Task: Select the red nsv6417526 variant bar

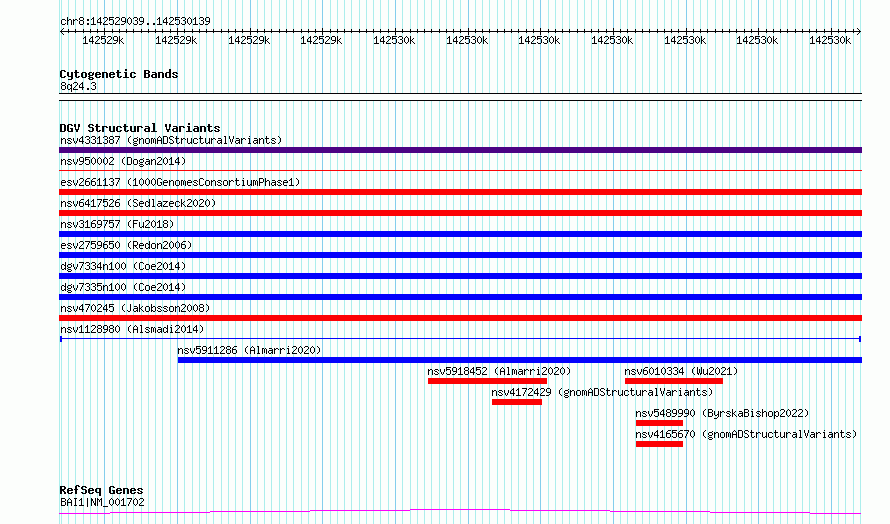Action: (460, 213)
